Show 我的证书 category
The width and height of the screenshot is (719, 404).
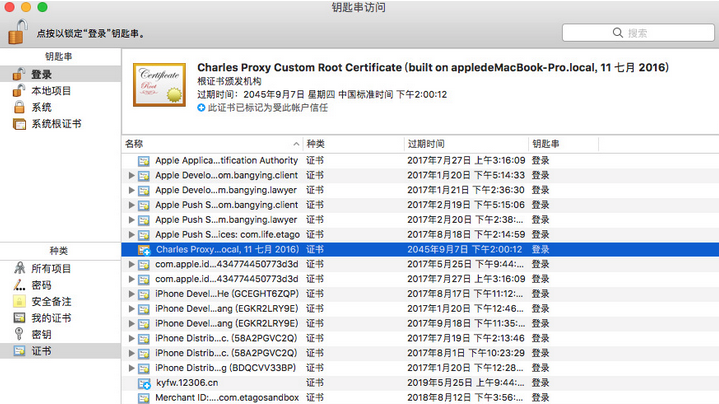click(x=61, y=318)
